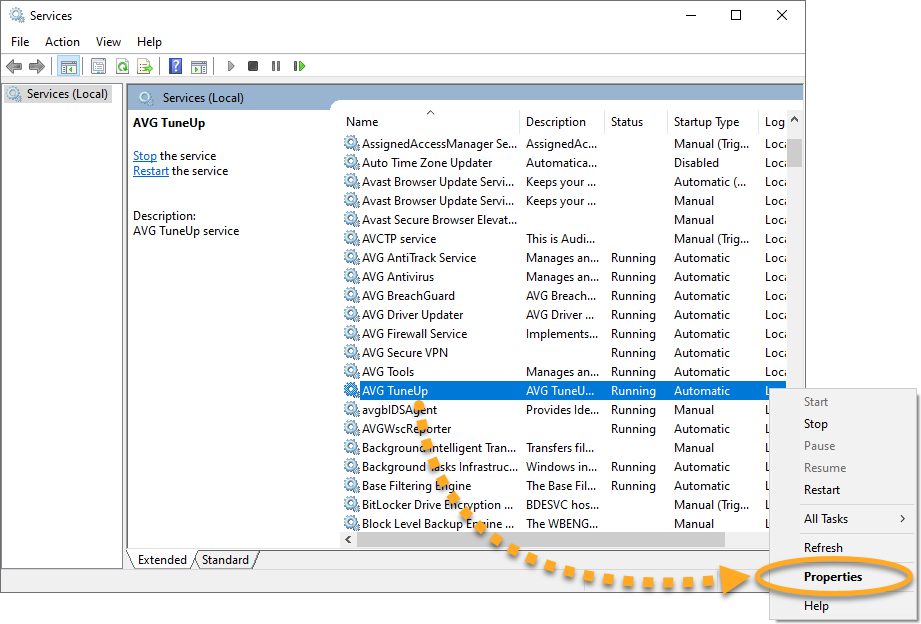Select the AVG Antivirus service row
The height and width of the screenshot is (624, 921).
click(400, 277)
